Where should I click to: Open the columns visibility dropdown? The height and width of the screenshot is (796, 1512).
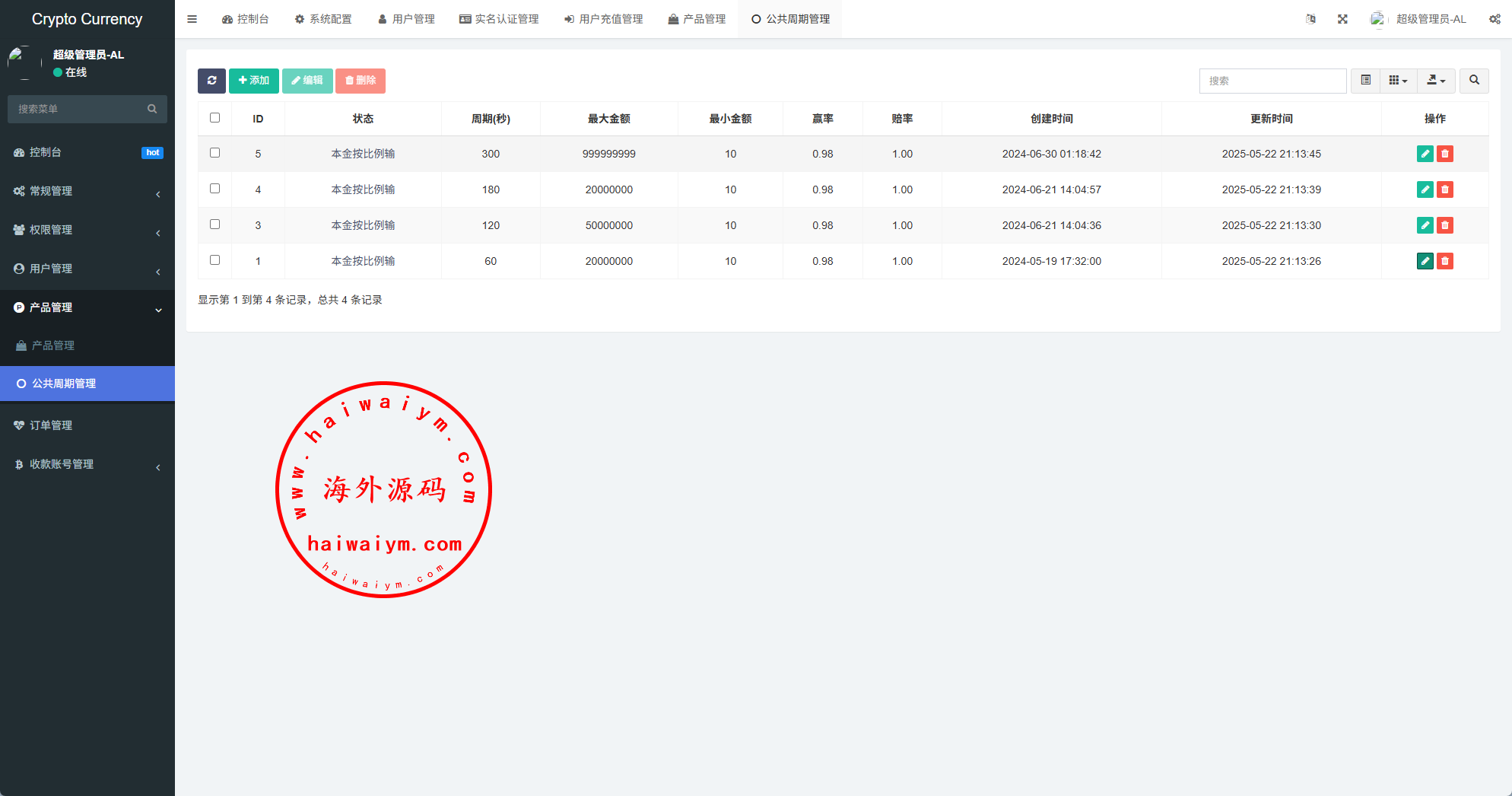[x=1398, y=81]
